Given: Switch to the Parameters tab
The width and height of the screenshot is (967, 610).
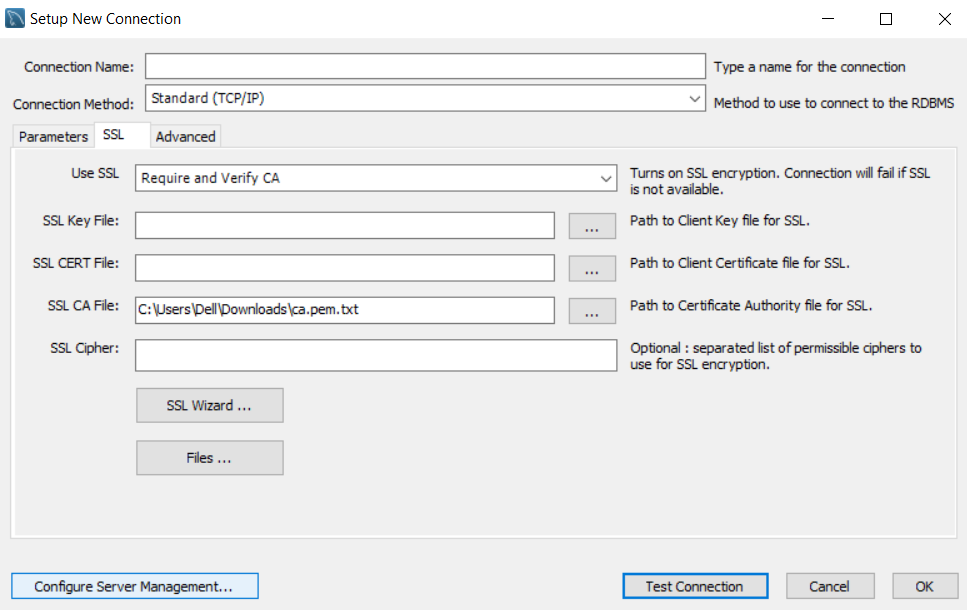Looking at the screenshot, I should click(x=53, y=136).
